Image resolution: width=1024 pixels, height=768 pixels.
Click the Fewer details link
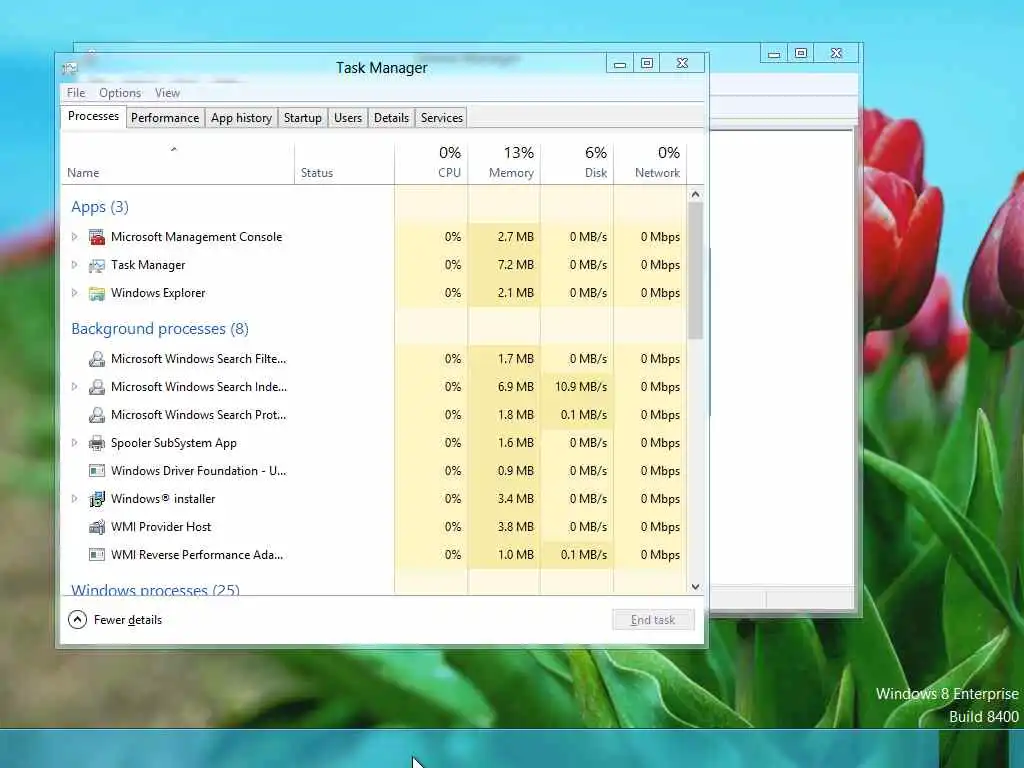pos(127,620)
